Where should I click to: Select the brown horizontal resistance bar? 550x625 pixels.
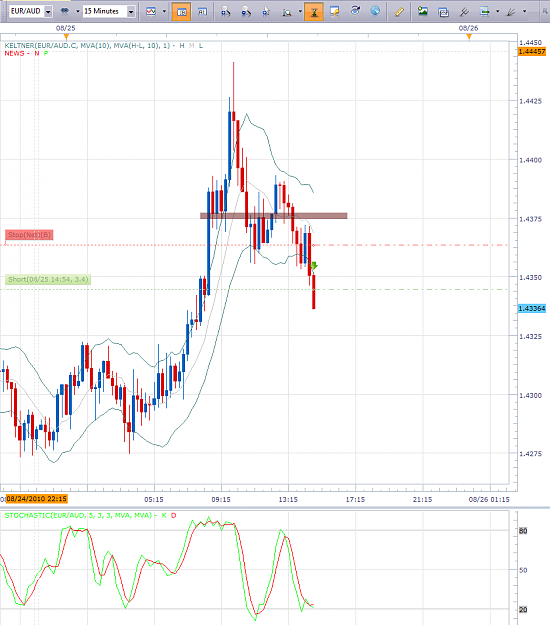coord(273,216)
